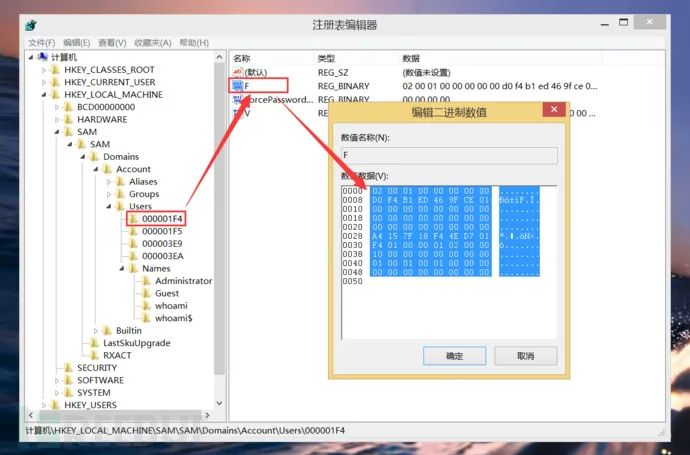Click the 000001F5 folder icon
Viewport: 690px width, 455px height.
point(133,231)
